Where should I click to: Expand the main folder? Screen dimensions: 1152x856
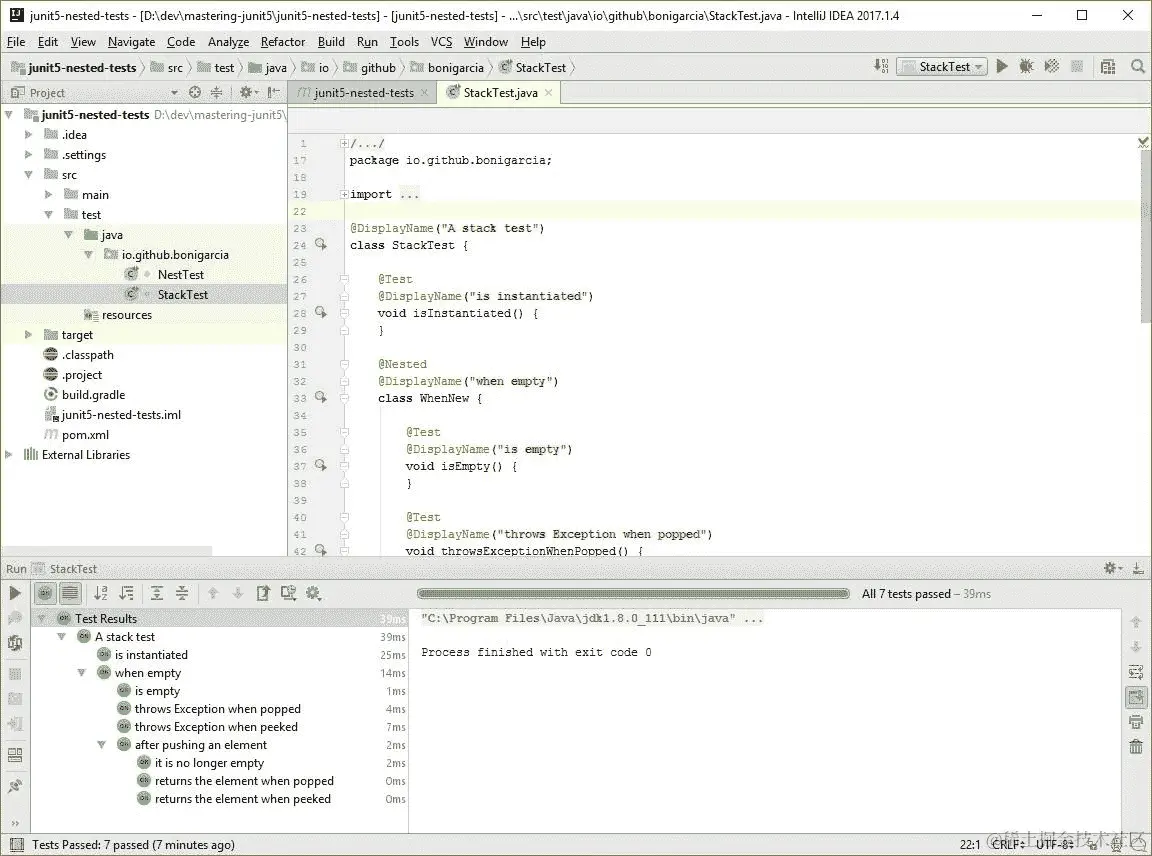click(48, 195)
